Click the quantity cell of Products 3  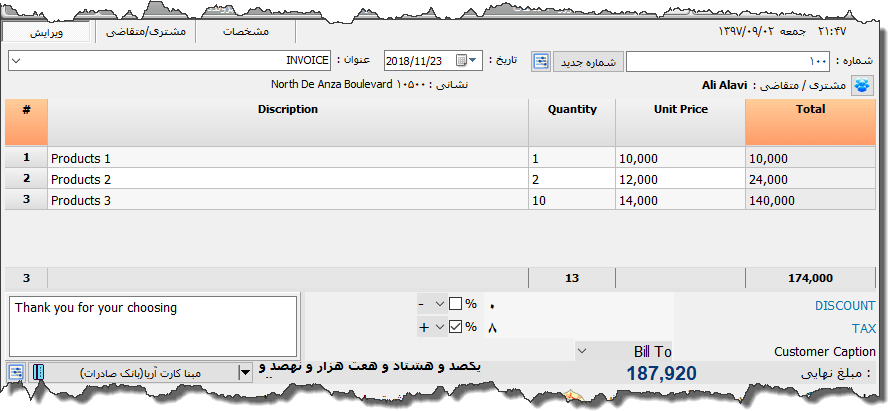click(572, 200)
